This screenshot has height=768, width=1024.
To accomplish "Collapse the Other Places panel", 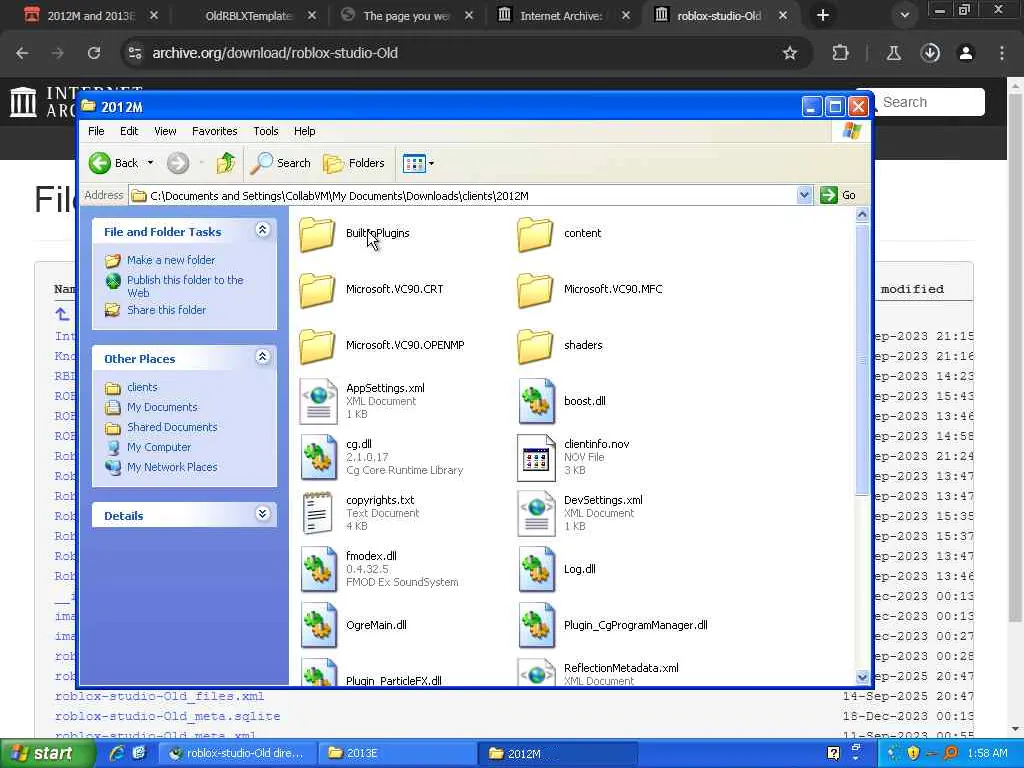I will click(263, 357).
